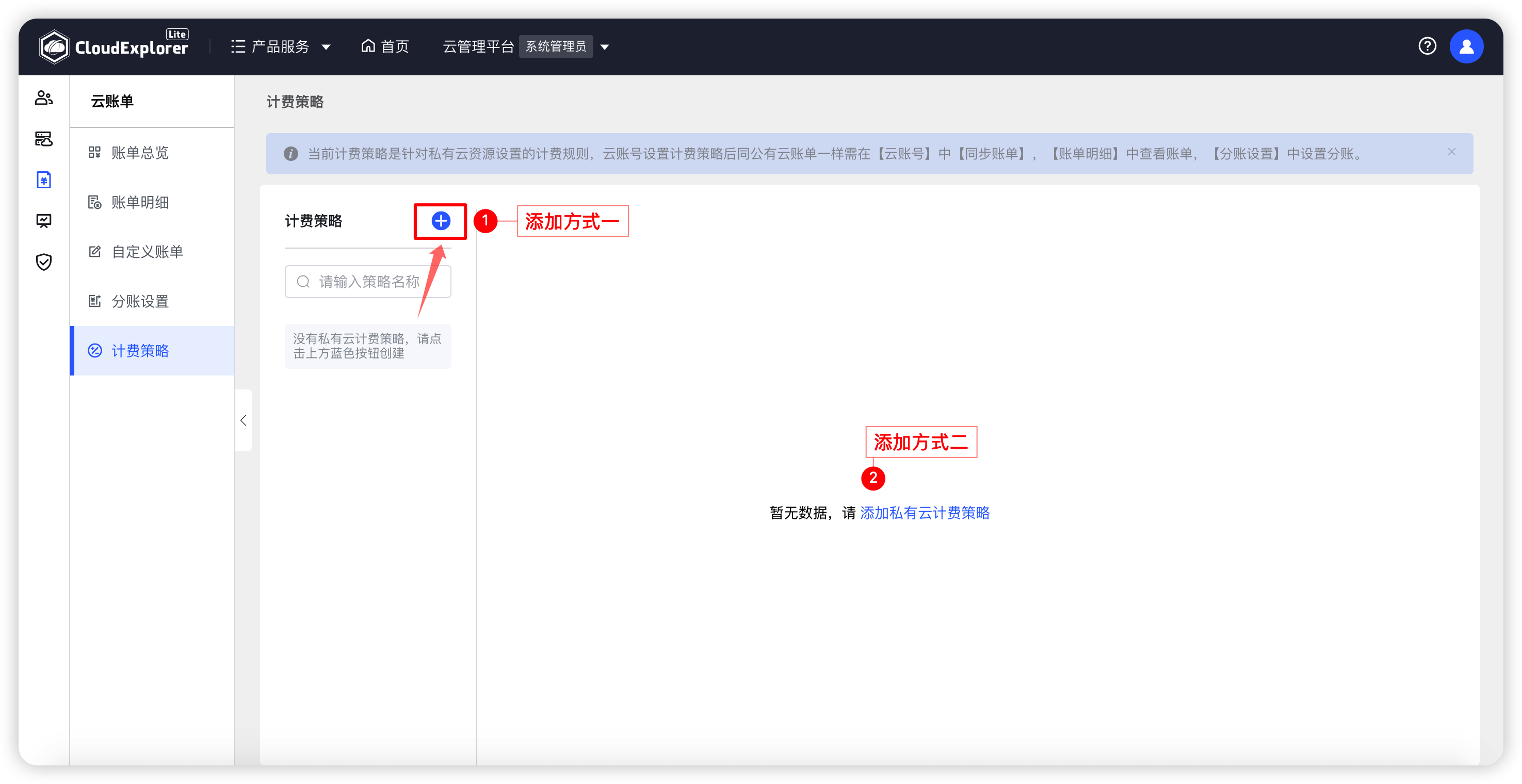
Task: Close the blue info banner
Action: [1452, 153]
